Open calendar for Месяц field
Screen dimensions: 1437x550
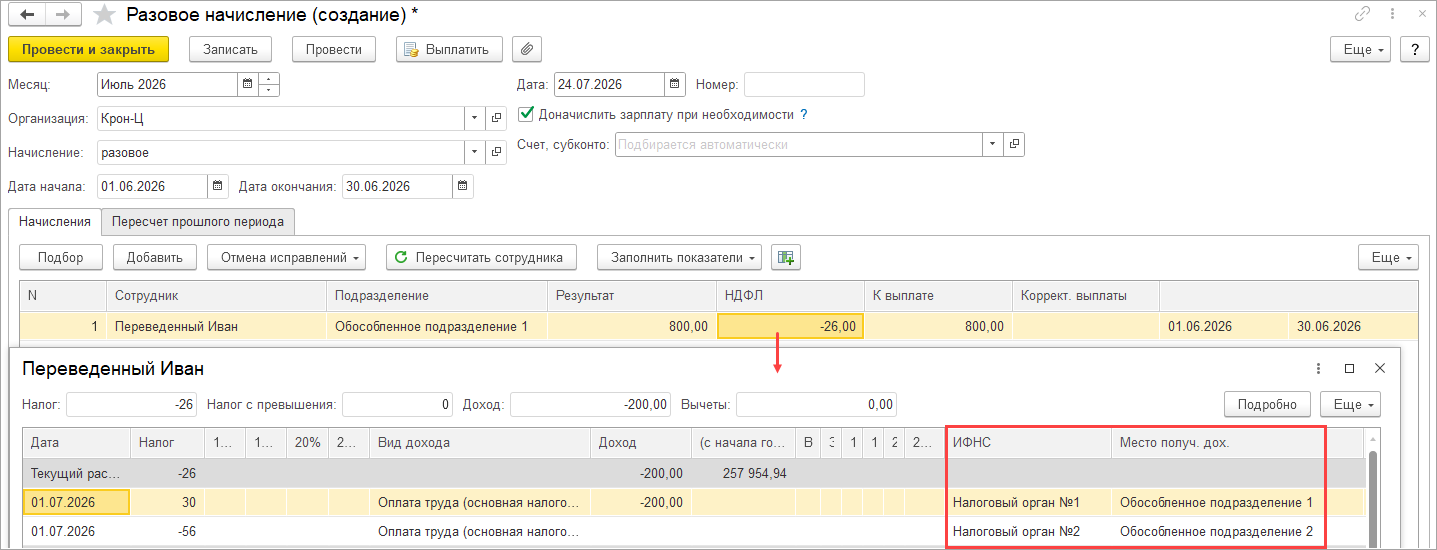[x=246, y=85]
